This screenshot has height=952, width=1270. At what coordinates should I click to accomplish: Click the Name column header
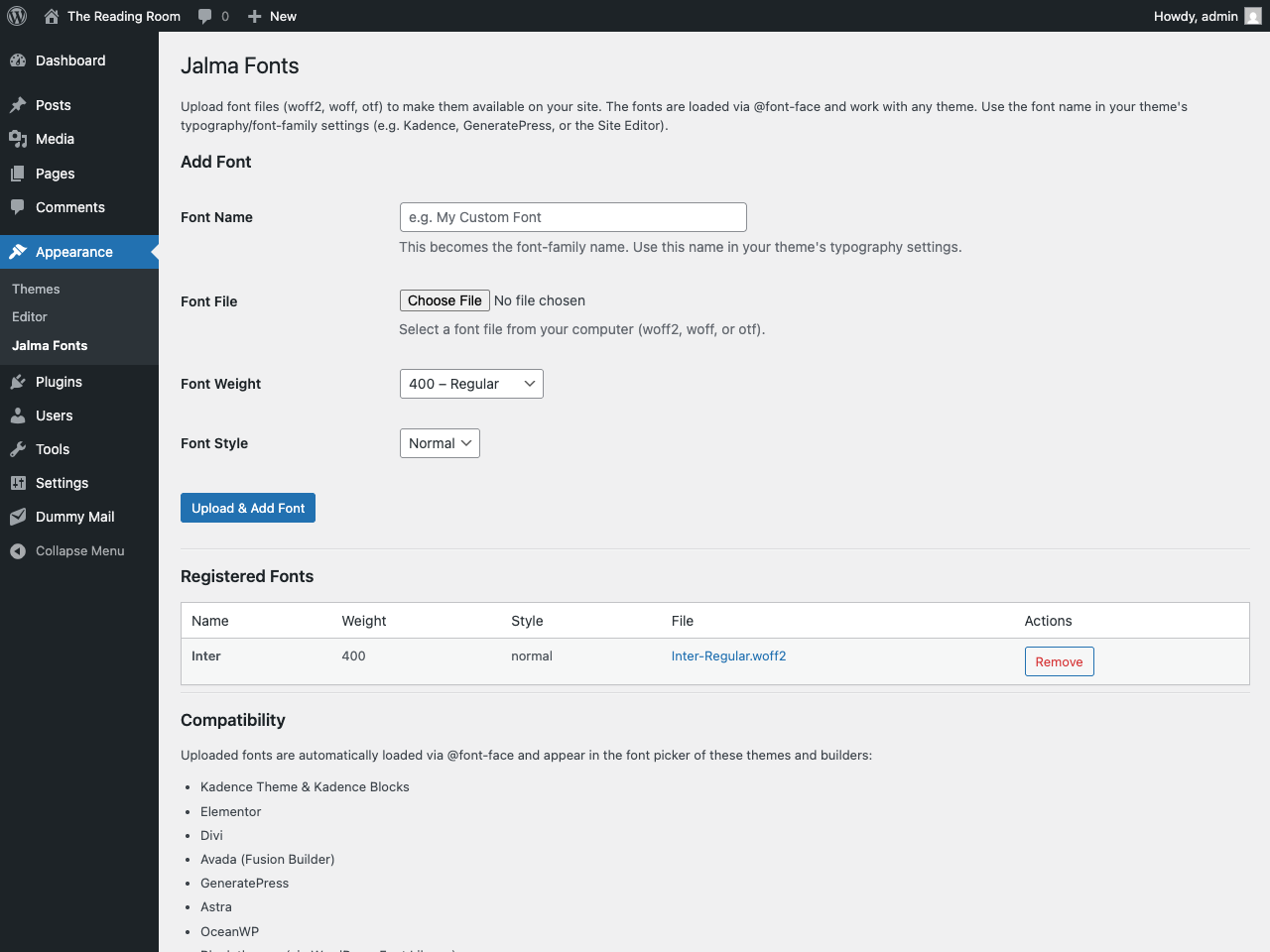pos(210,621)
